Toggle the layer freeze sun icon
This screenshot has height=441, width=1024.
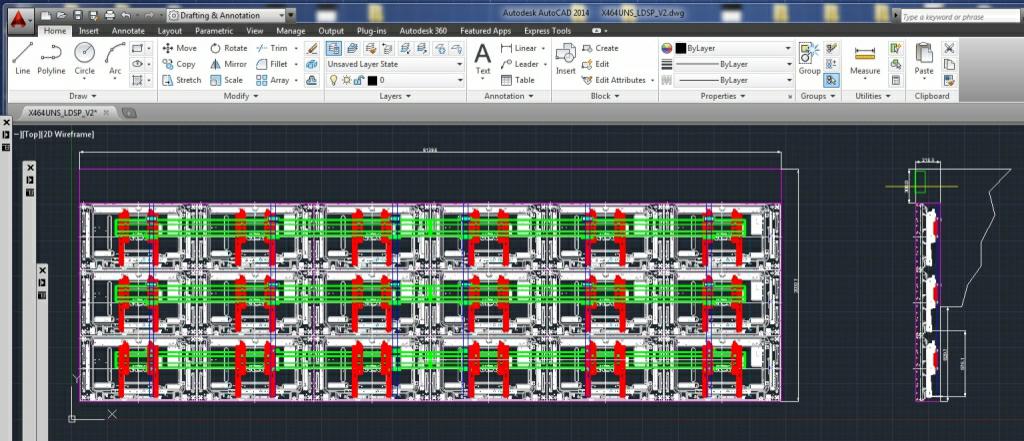[x=346, y=80]
